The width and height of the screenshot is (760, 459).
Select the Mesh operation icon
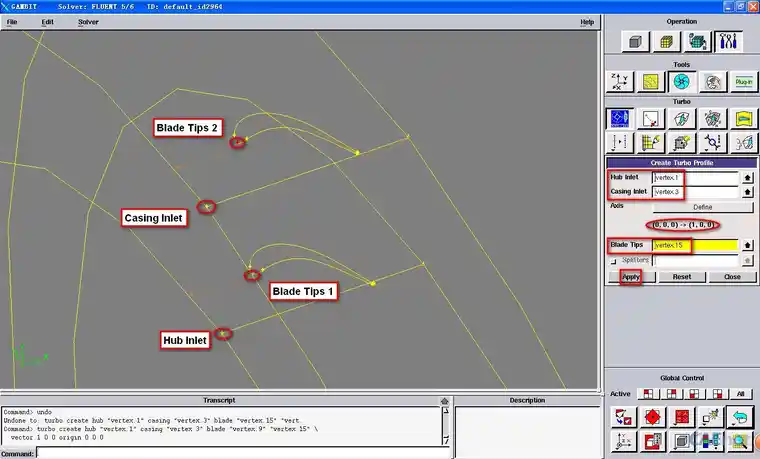666,42
